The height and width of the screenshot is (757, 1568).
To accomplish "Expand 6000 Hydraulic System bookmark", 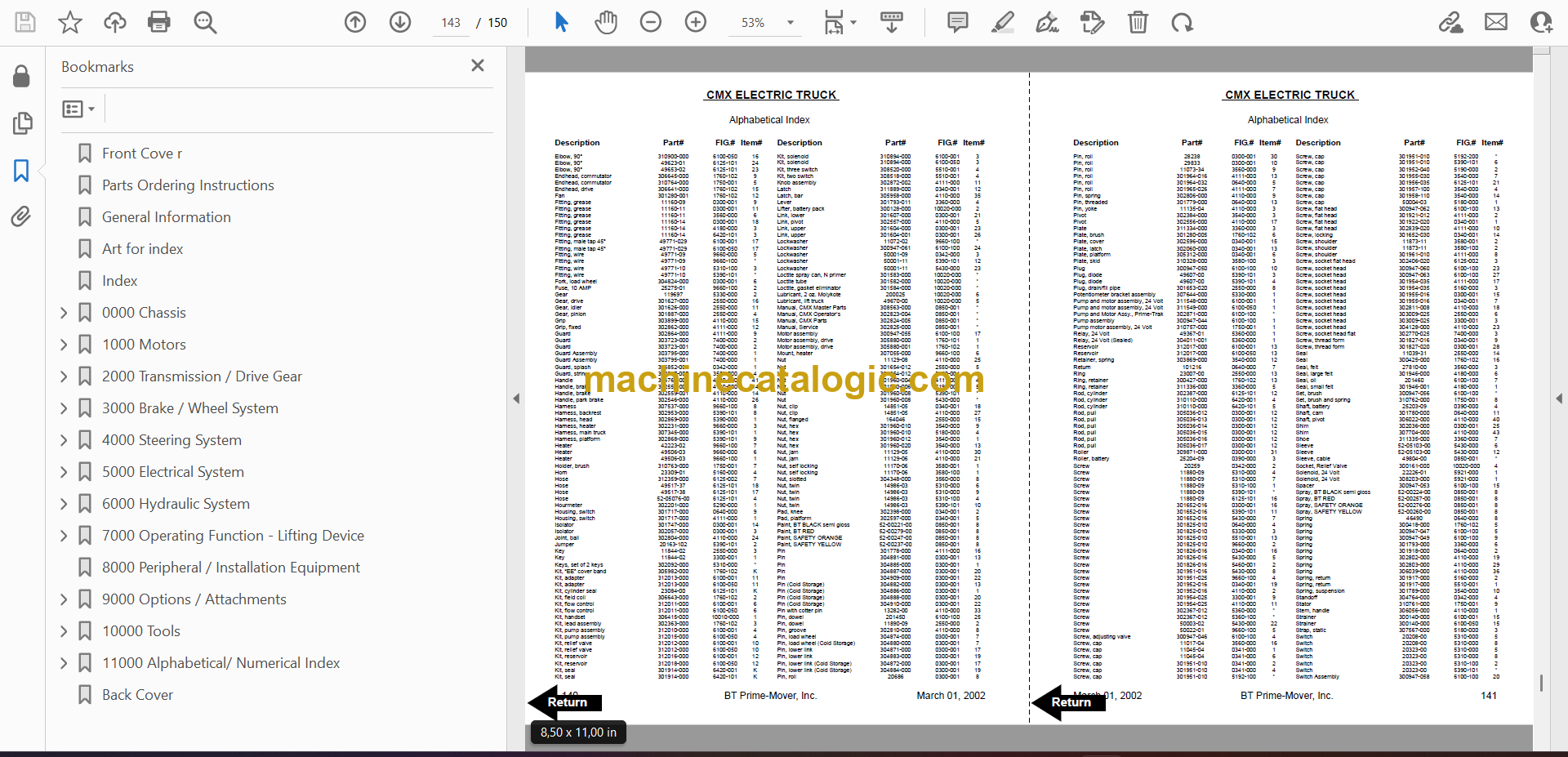I will (65, 504).
